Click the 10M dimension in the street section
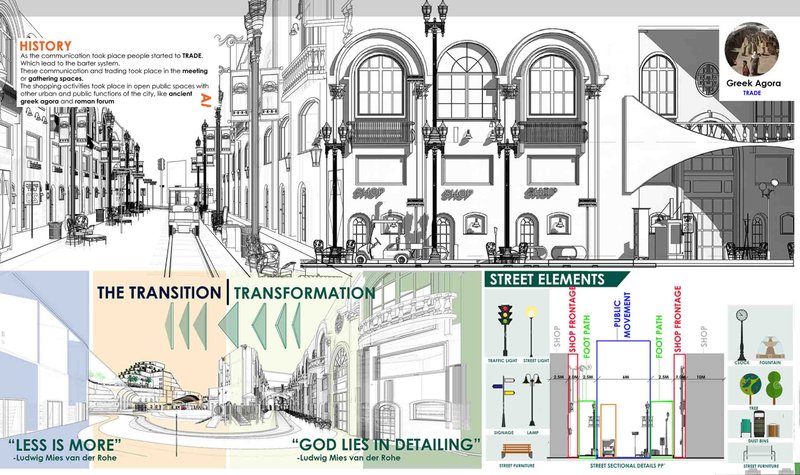Viewport: 800px width, 475px height. 700,377
